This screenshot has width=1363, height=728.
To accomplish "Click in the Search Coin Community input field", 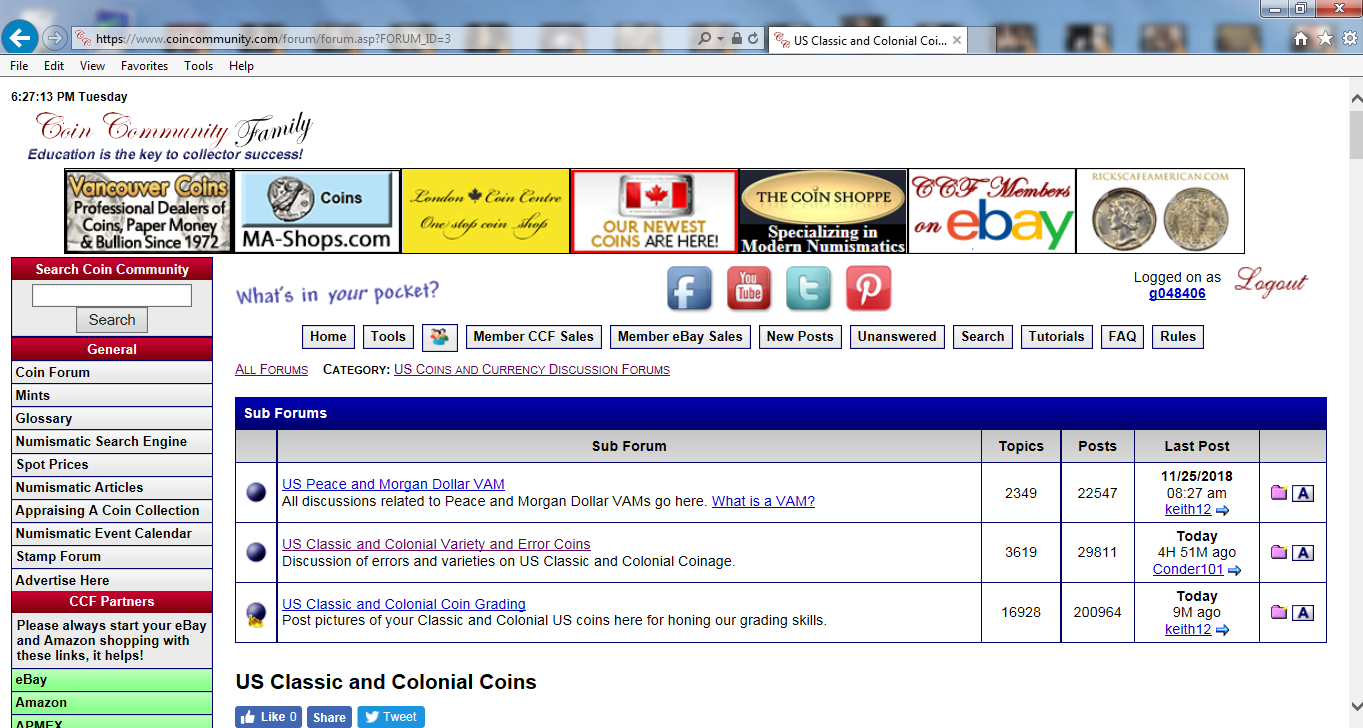I will pos(112,296).
